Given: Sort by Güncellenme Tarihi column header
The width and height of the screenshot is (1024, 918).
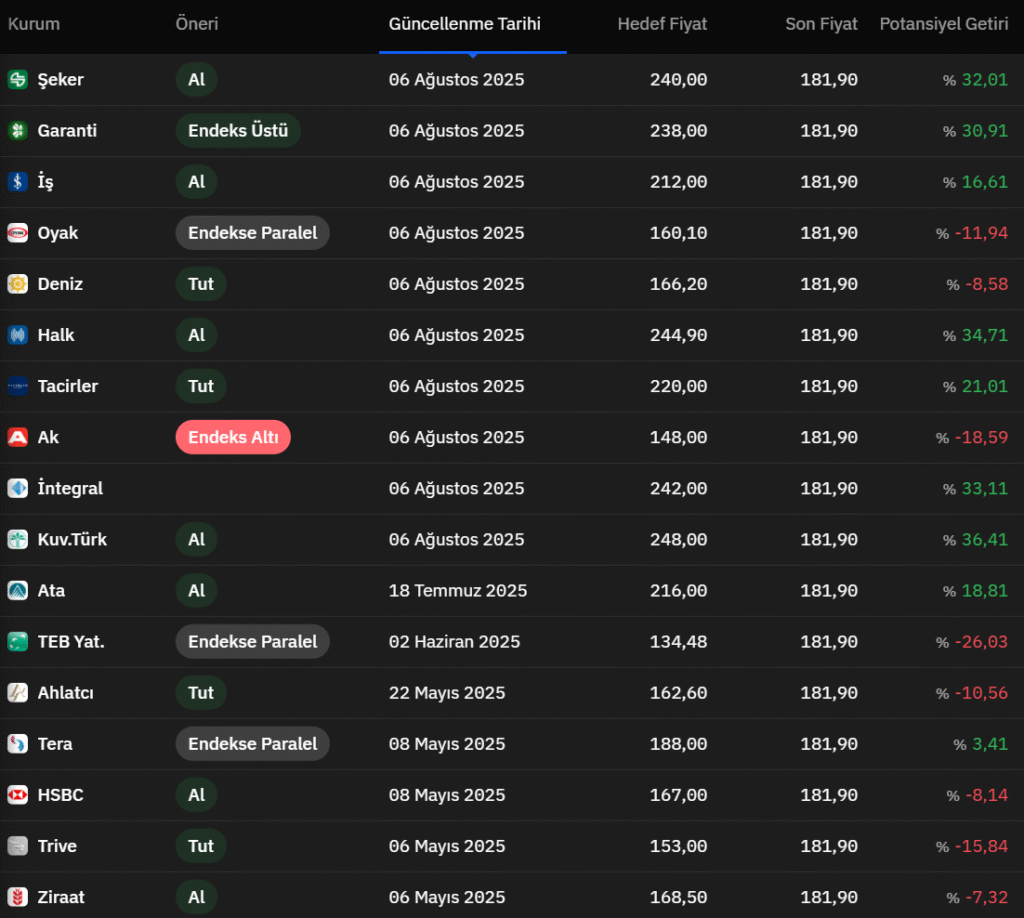Looking at the screenshot, I should click(465, 24).
